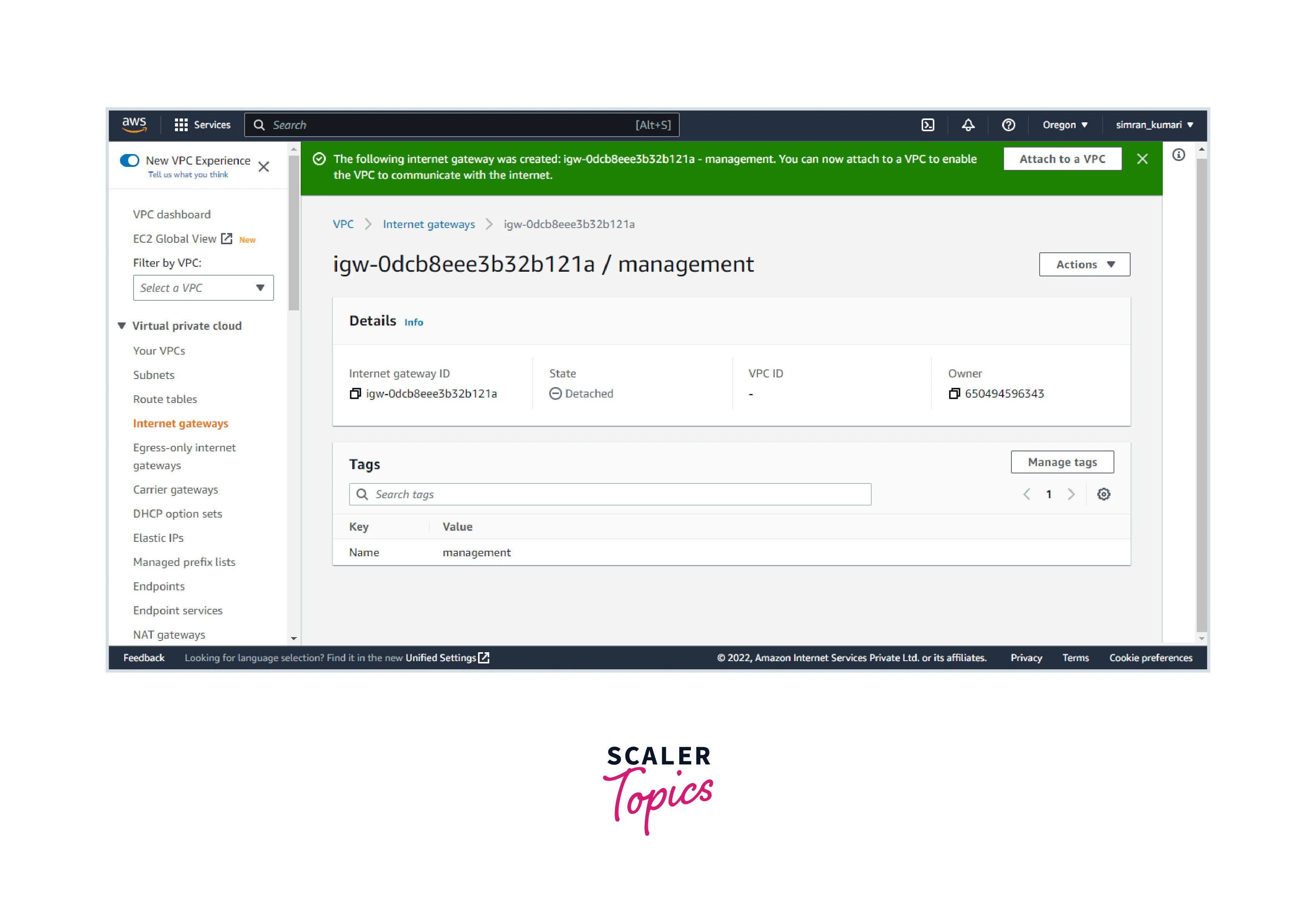Dismiss the green success banner

pos(1142,159)
